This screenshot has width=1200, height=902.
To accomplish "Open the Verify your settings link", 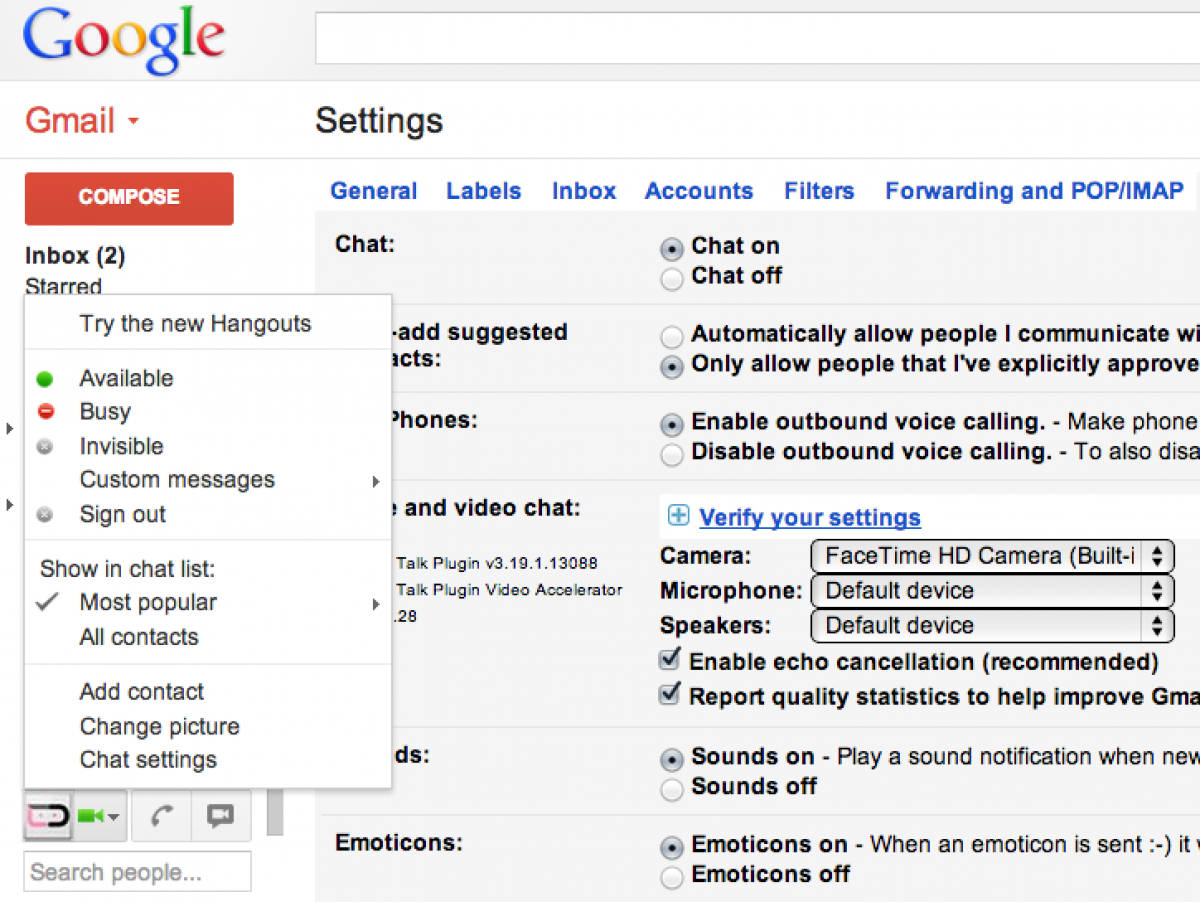I will pyautogui.click(x=809, y=517).
